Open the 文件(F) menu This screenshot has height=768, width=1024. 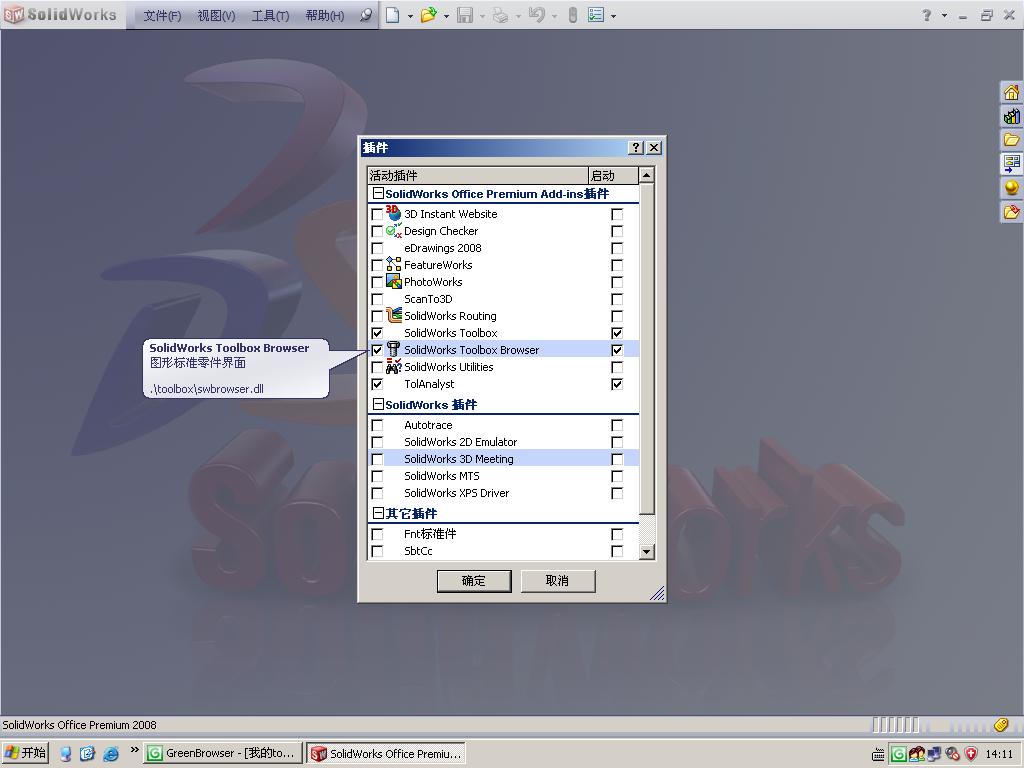pos(162,16)
